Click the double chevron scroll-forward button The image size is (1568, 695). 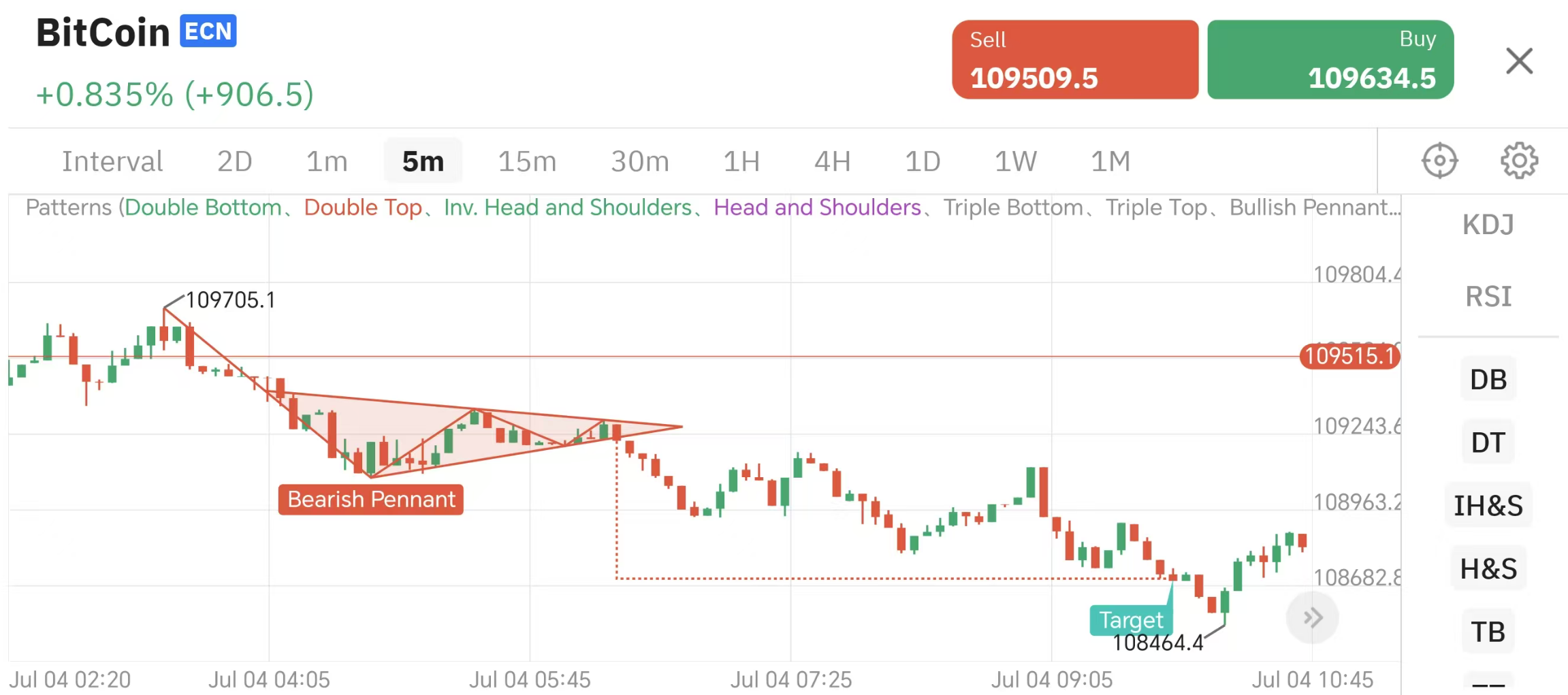click(x=1312, y=617)
